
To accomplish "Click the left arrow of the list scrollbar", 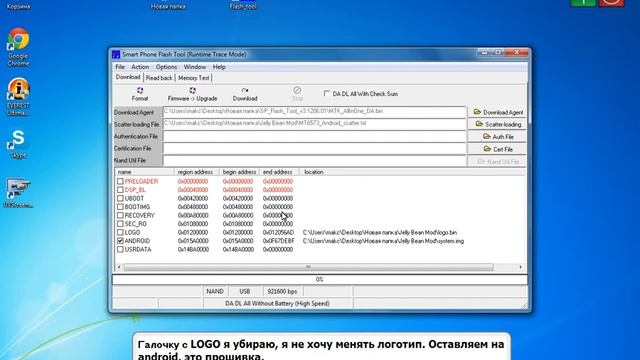I will click(119, 267).
